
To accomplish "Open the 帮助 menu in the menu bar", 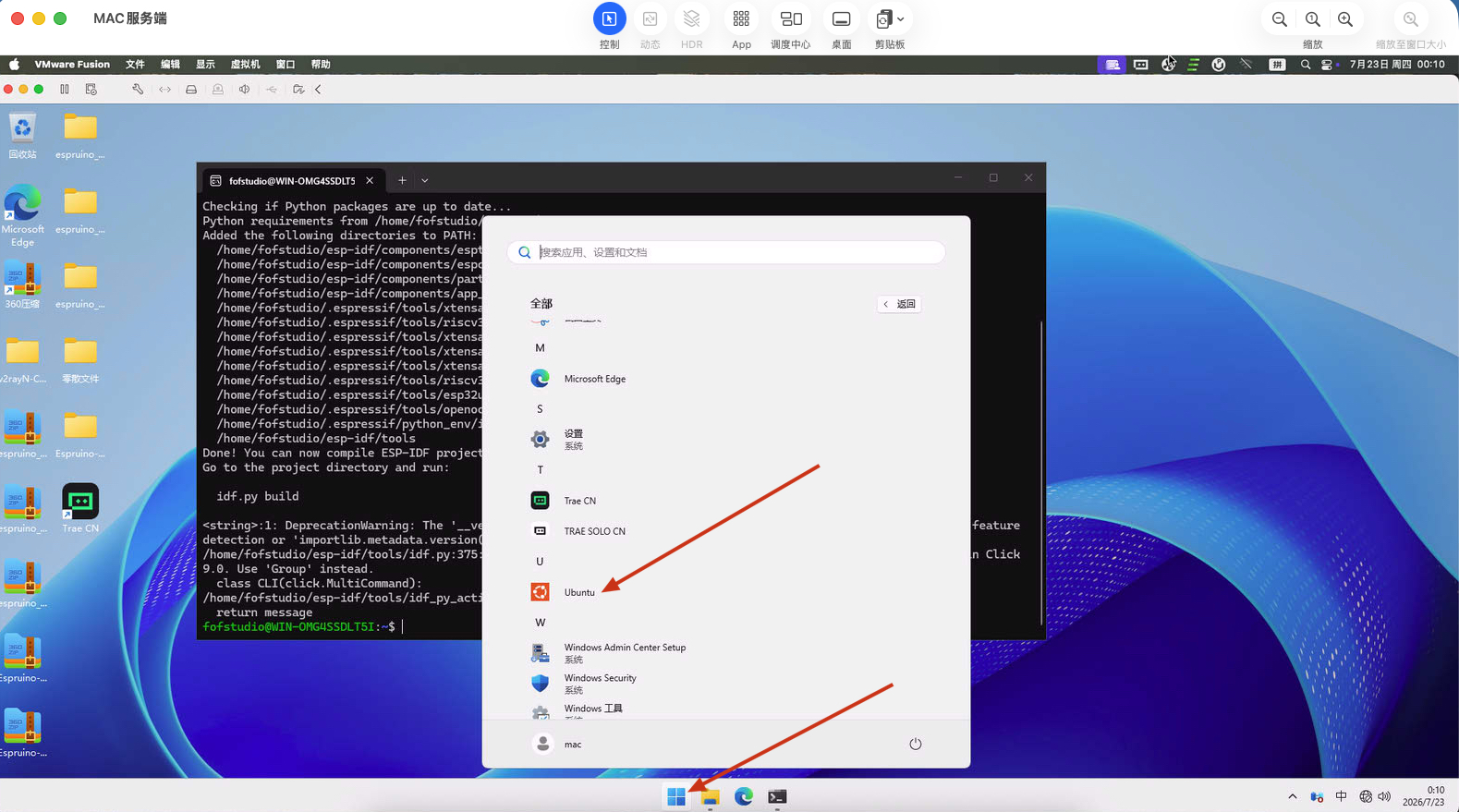I will click(321, 65).
